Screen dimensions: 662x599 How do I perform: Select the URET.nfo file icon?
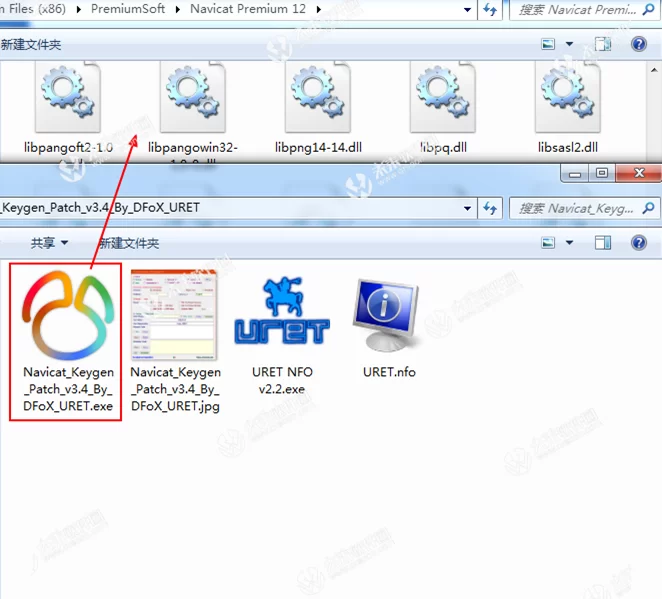click(x=389, y=315)
